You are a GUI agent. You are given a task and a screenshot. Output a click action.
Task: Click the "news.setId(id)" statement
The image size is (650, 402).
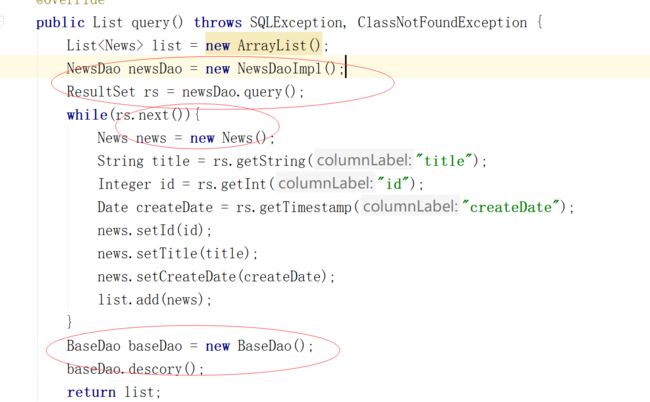pos(154,230)
